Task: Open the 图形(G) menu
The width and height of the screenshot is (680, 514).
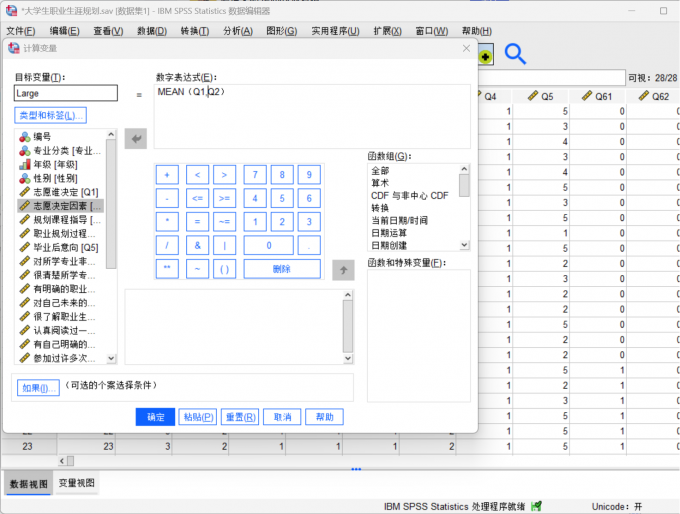Action: pos(281,31)
